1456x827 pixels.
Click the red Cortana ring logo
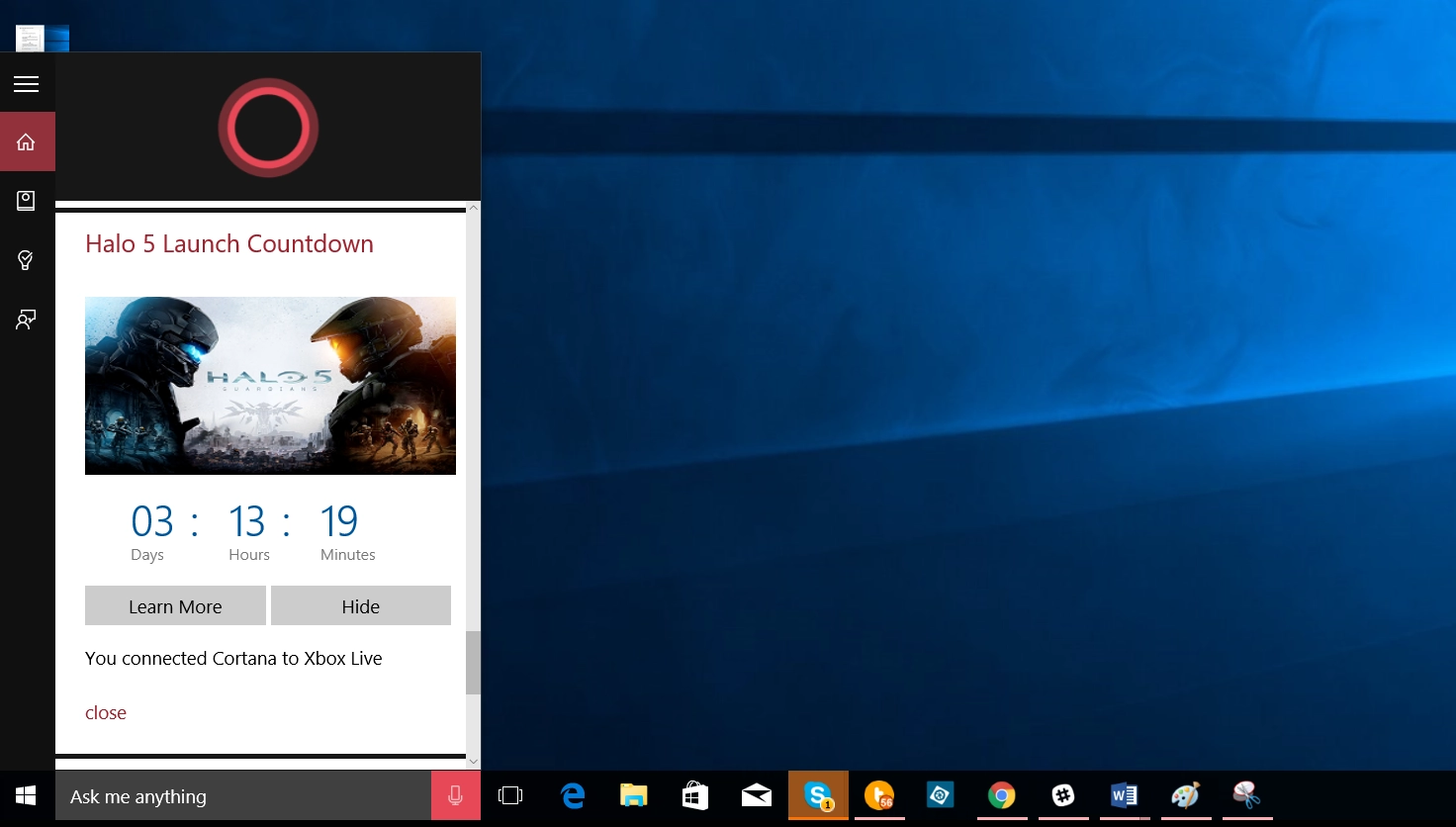click(x=268, y=128)
